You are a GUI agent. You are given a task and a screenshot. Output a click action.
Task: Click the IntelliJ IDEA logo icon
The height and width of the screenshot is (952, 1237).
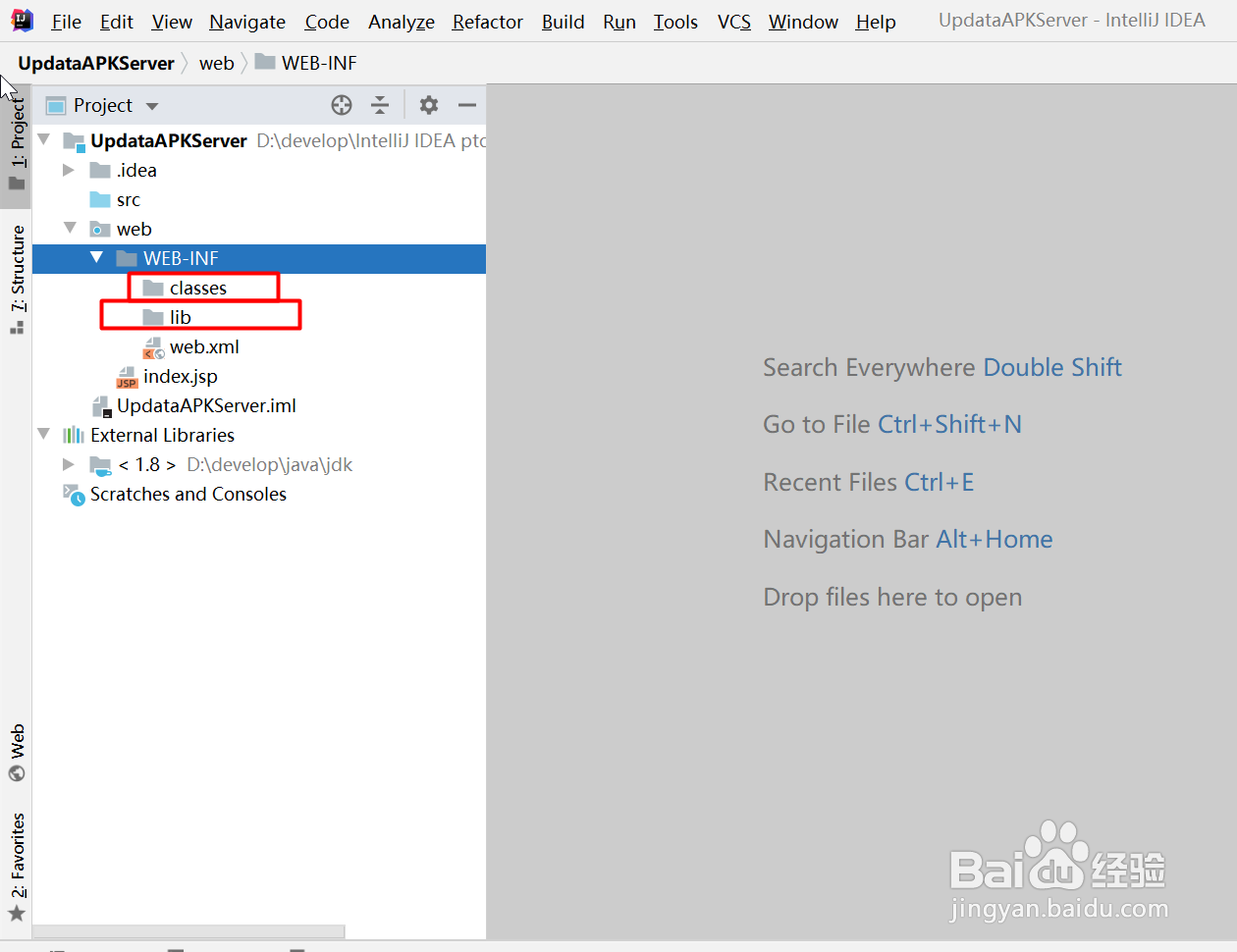[22, 20]
